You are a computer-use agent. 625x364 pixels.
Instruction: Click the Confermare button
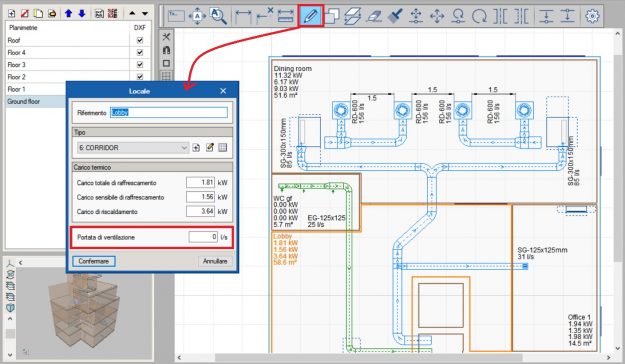[94, 261]
